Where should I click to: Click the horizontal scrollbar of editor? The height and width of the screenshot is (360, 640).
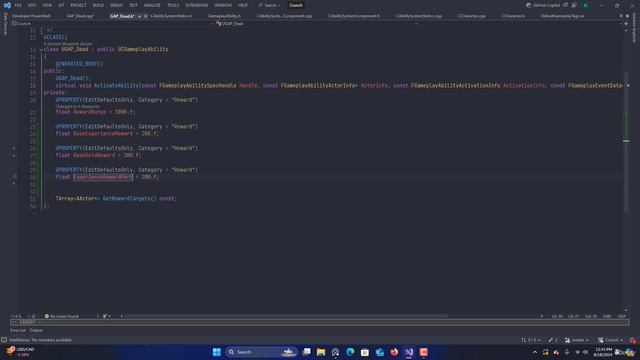(x=286, y=316)
